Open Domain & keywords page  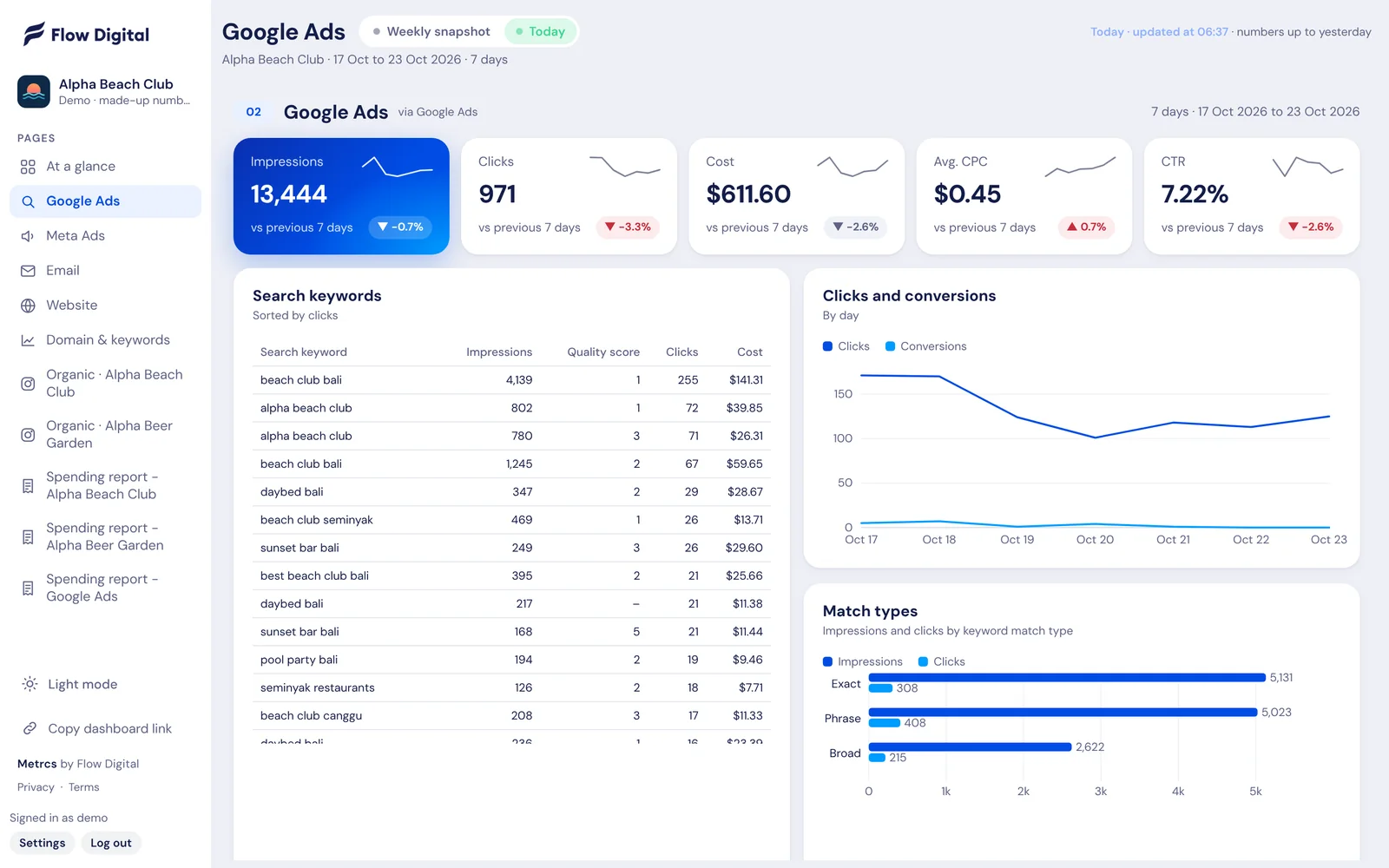tap(105, 340)
